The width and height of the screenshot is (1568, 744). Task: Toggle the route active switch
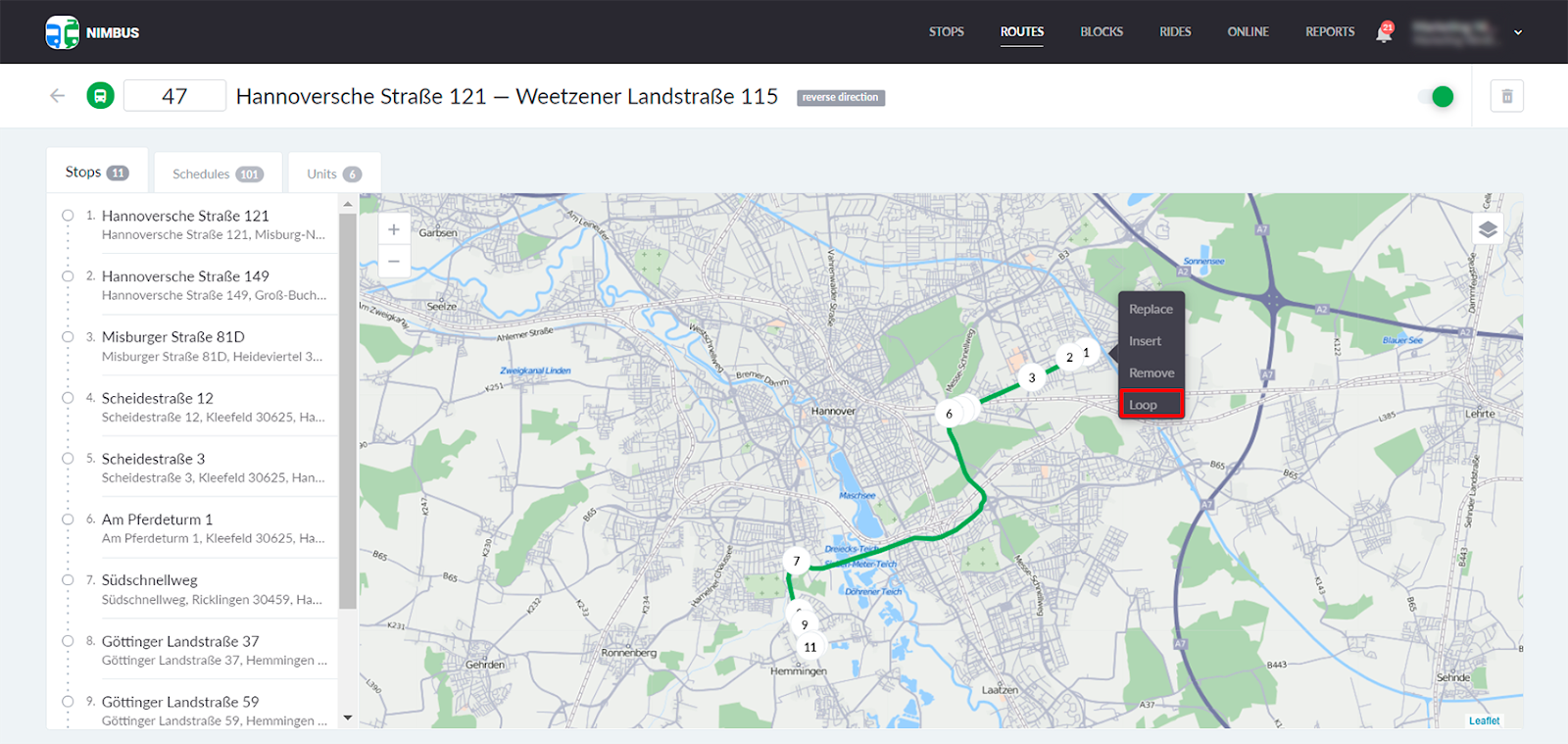point(1436,96)
